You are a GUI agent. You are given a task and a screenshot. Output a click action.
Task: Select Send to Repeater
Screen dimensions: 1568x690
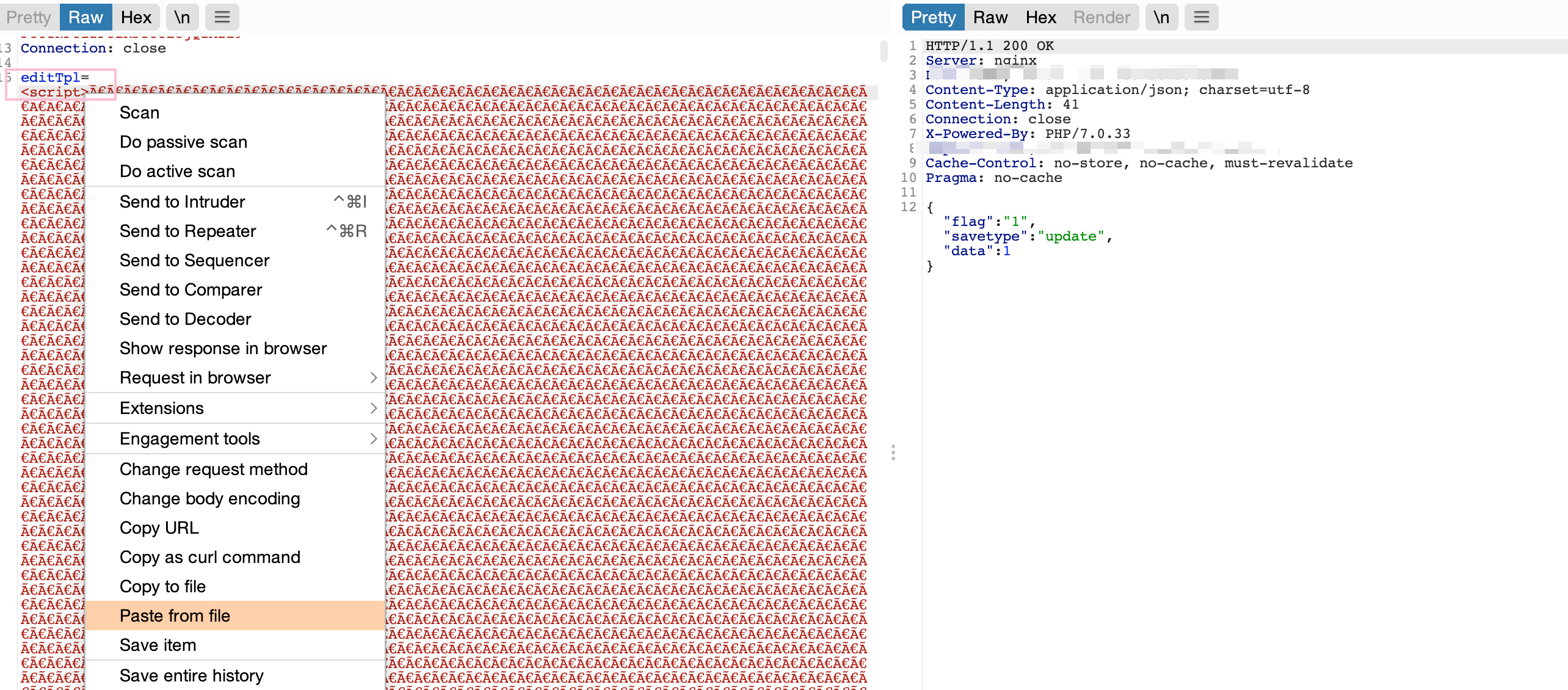[235, 231]
